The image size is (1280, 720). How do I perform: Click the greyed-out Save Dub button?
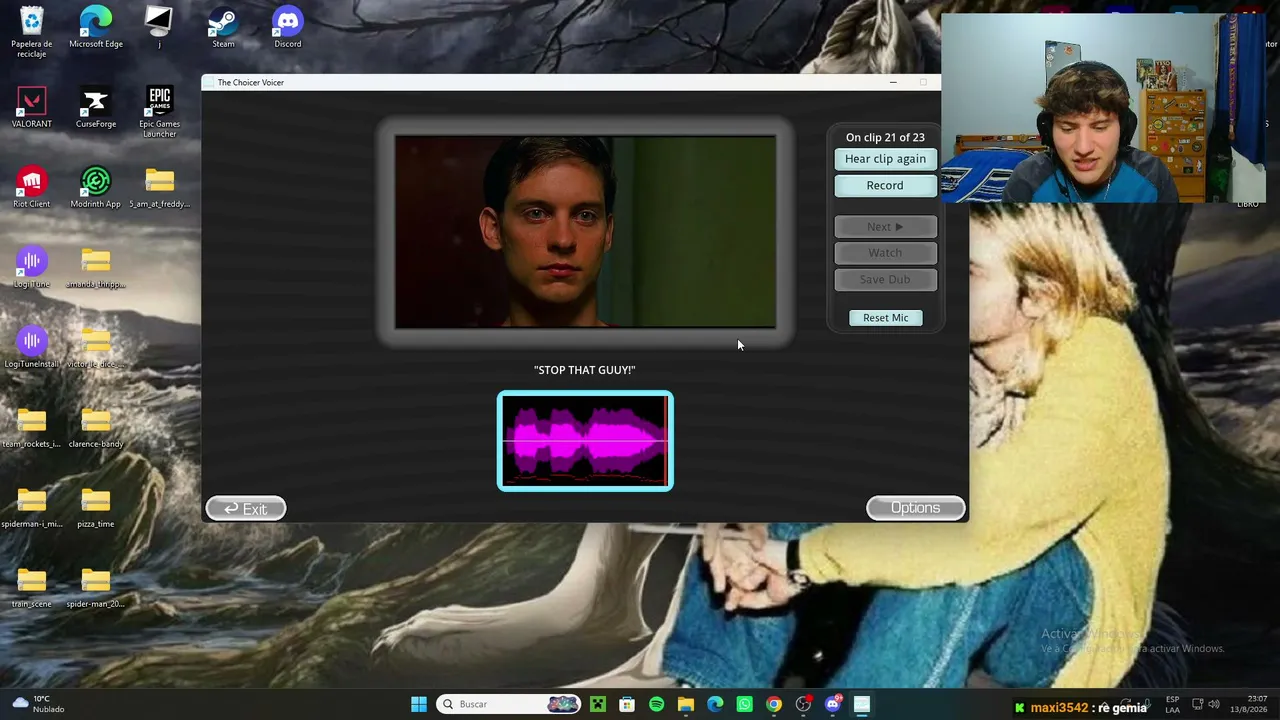tap(885, 279)
